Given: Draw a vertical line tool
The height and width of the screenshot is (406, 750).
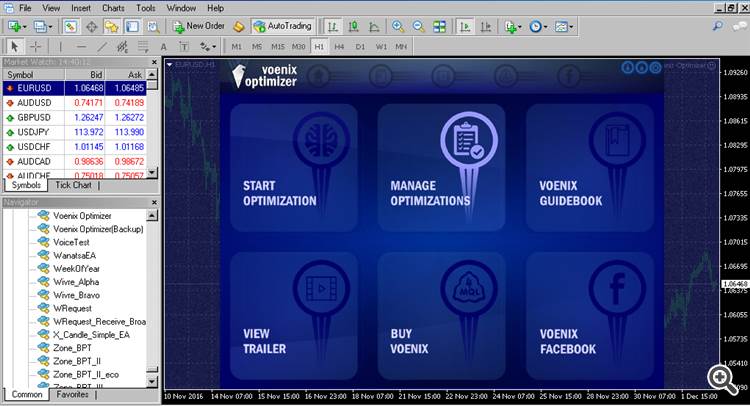Looking at the screenshot, I should point(60,46).
